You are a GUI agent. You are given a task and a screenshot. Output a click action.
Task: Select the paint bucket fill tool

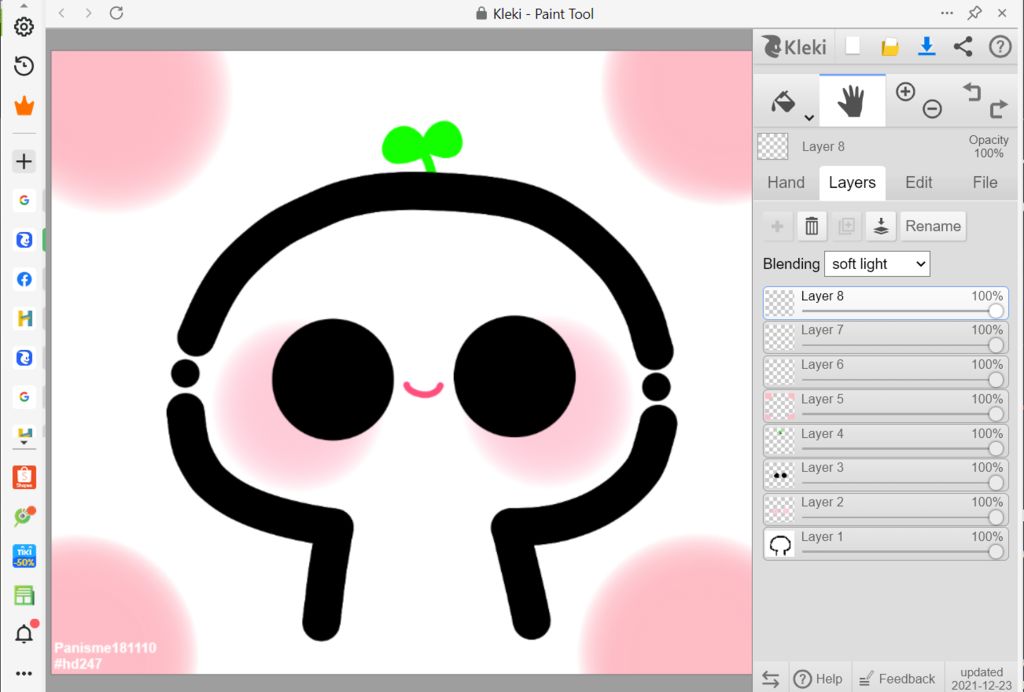click(783, 102)
